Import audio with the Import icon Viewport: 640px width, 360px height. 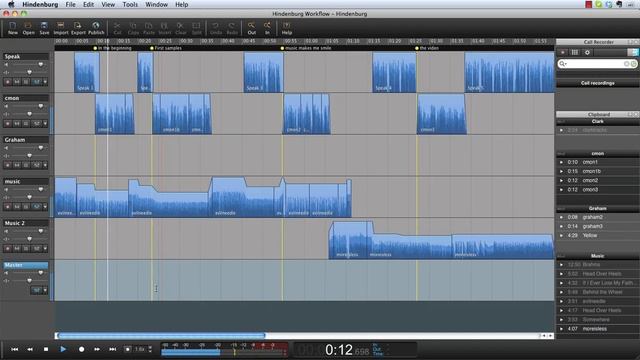[61, 28]
